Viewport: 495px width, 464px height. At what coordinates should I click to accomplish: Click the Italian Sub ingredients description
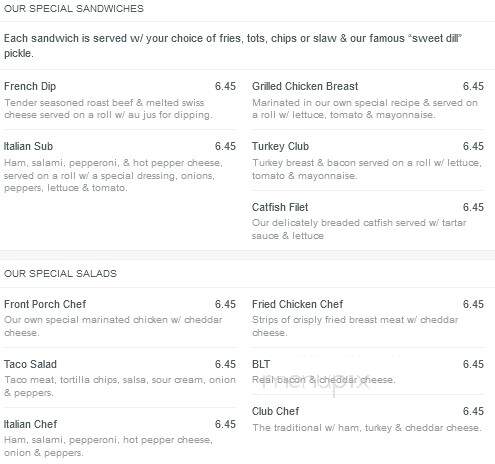[113, 175]
